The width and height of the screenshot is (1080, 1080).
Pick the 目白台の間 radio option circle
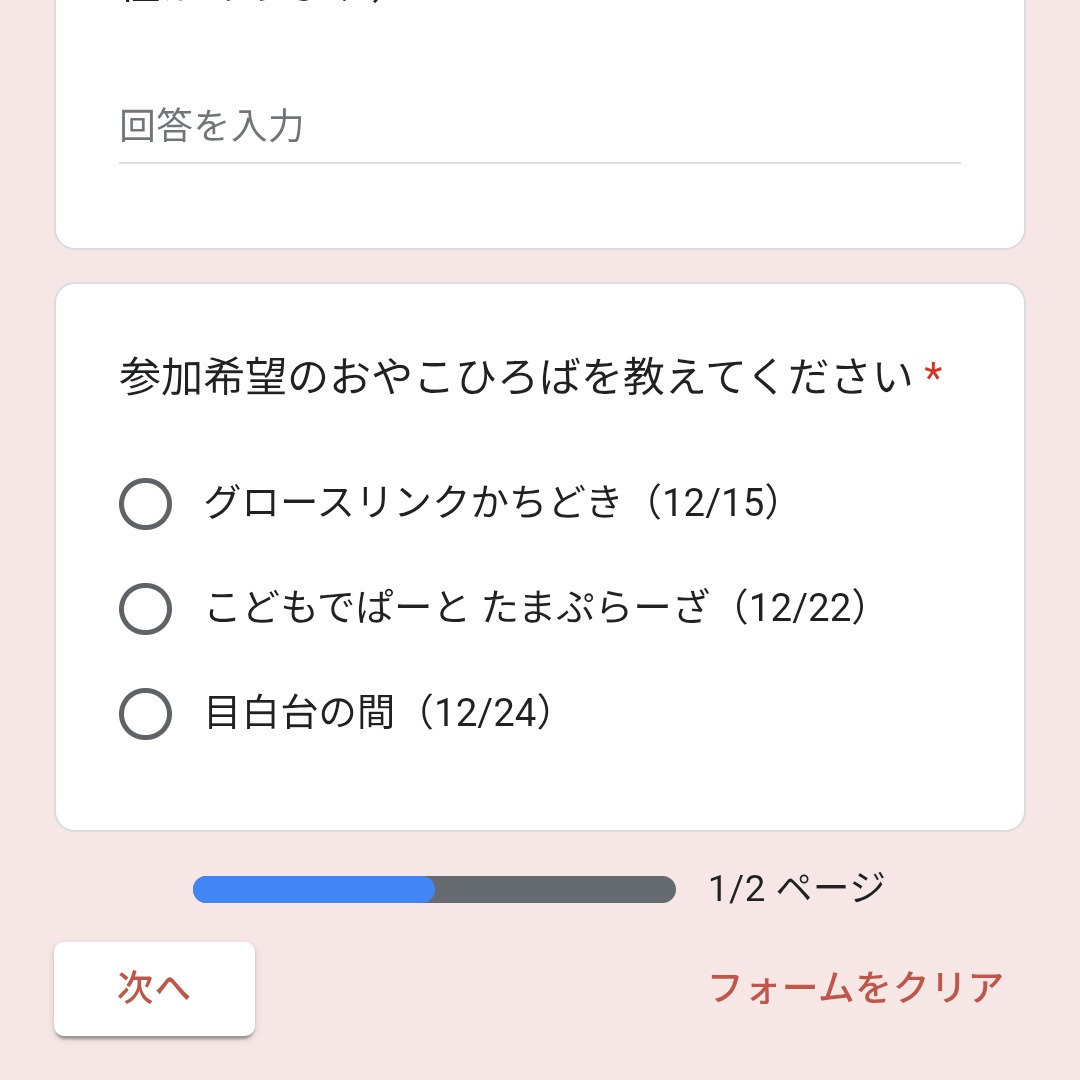point(145,714)
